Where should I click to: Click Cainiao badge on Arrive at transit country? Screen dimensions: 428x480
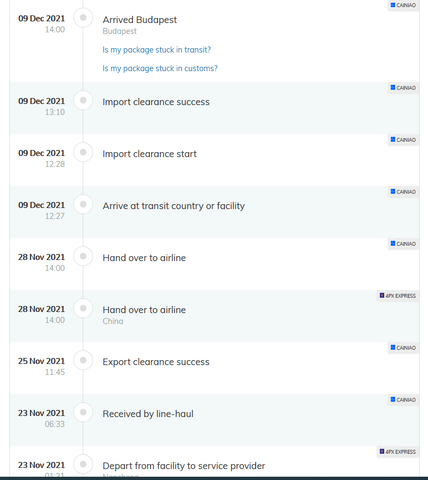pyautogui.click(x=403, y=192)
